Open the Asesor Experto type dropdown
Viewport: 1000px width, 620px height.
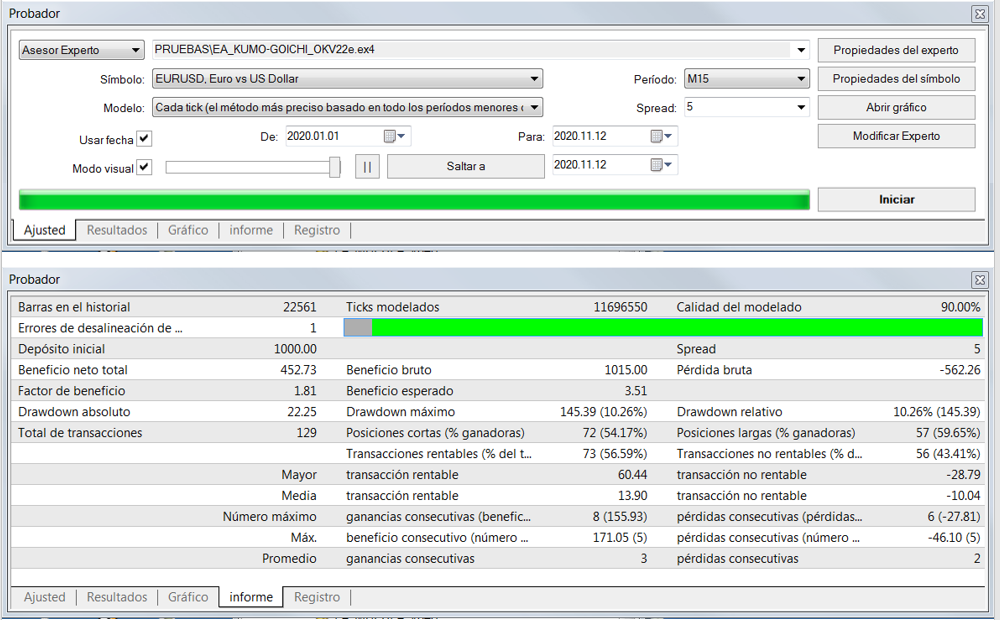click(x=81, y=50)
